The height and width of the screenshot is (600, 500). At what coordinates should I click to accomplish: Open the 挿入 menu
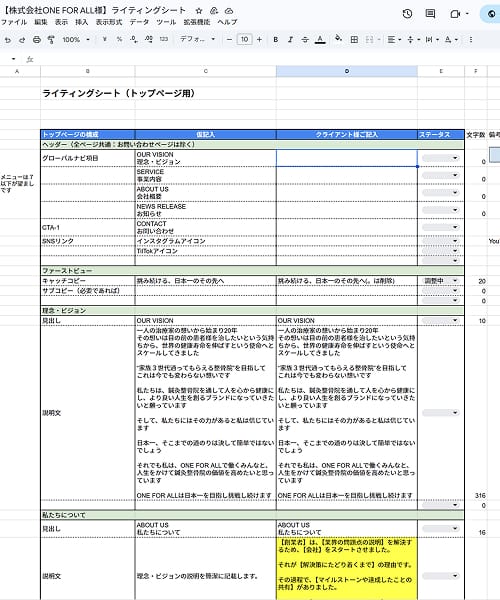[81, 22]
